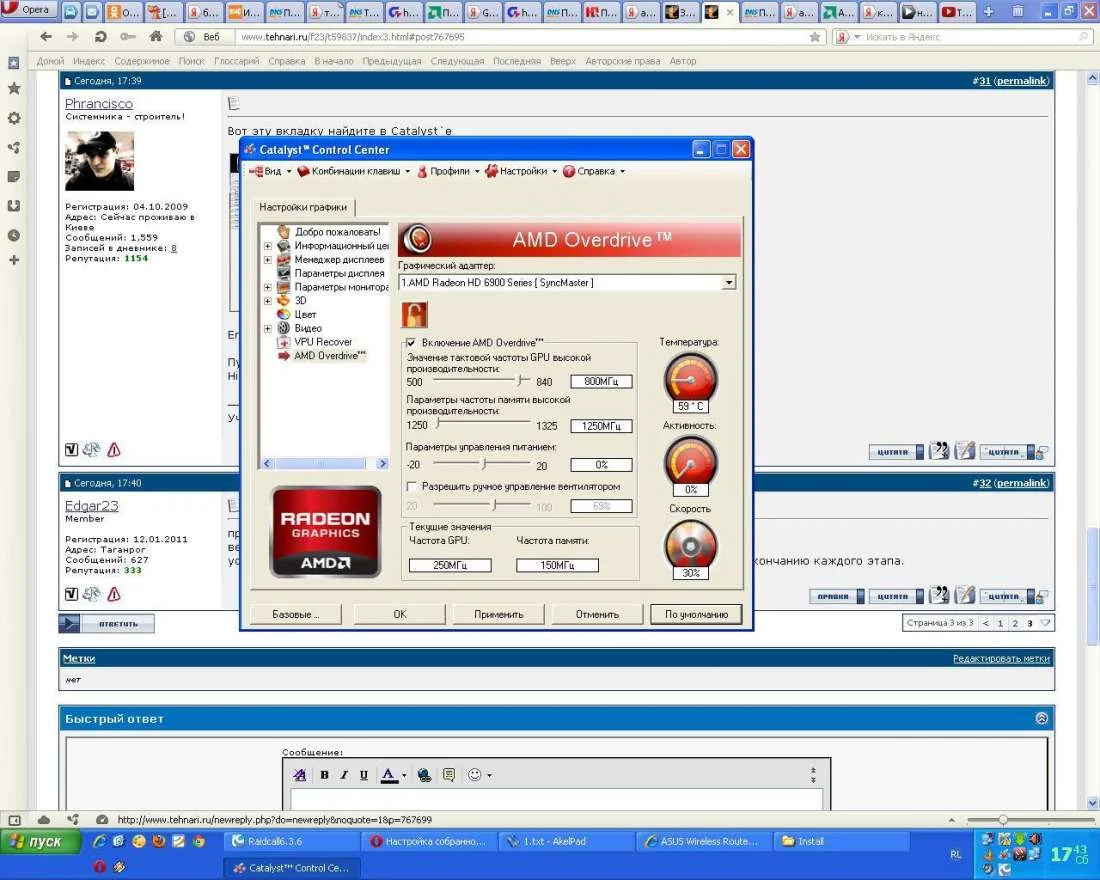1100x880 pixels.
Task: Open the Настройки menu in Catalyst
Action: tap(522, 171)
